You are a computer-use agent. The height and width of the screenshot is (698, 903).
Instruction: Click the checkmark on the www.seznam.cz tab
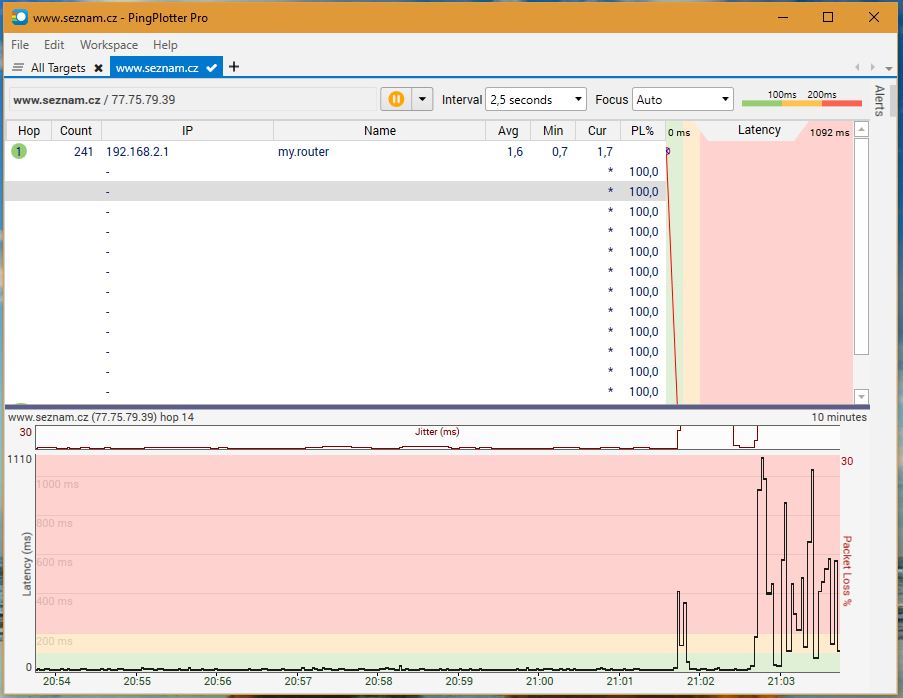pyautogui.click(x=211, y=68)
